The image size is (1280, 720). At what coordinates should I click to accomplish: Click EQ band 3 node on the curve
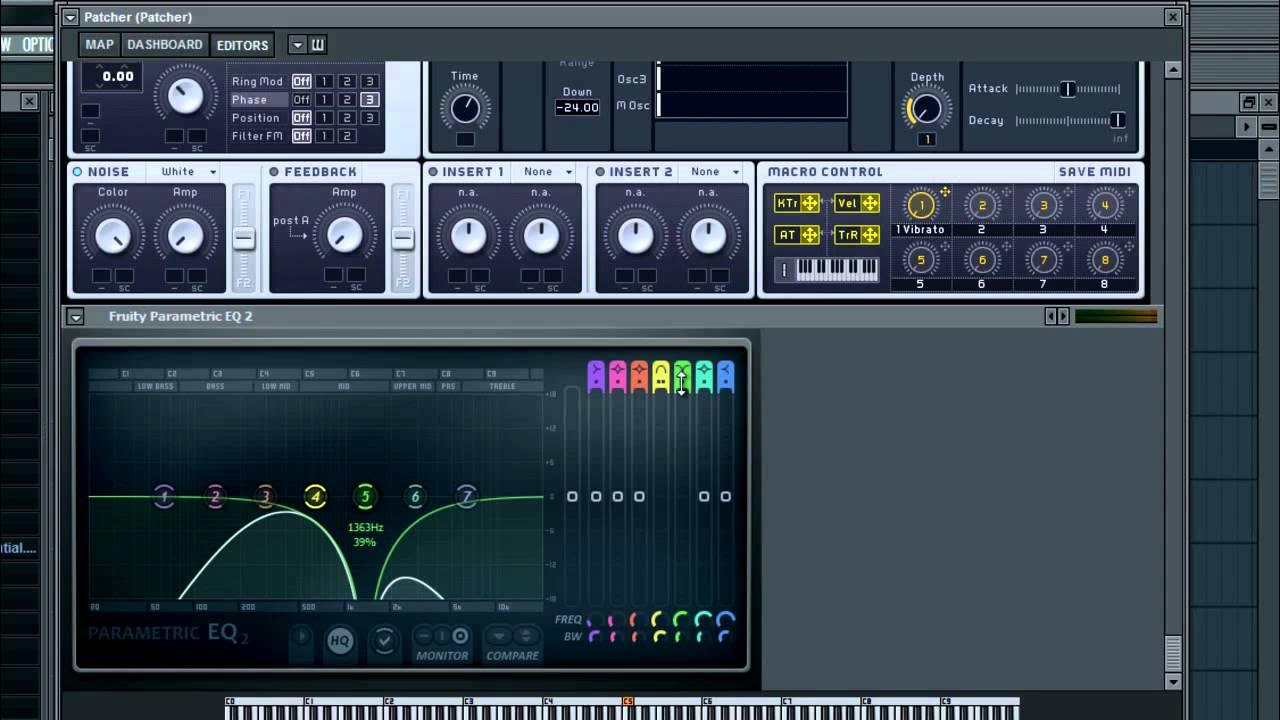[x=265, y=496]
